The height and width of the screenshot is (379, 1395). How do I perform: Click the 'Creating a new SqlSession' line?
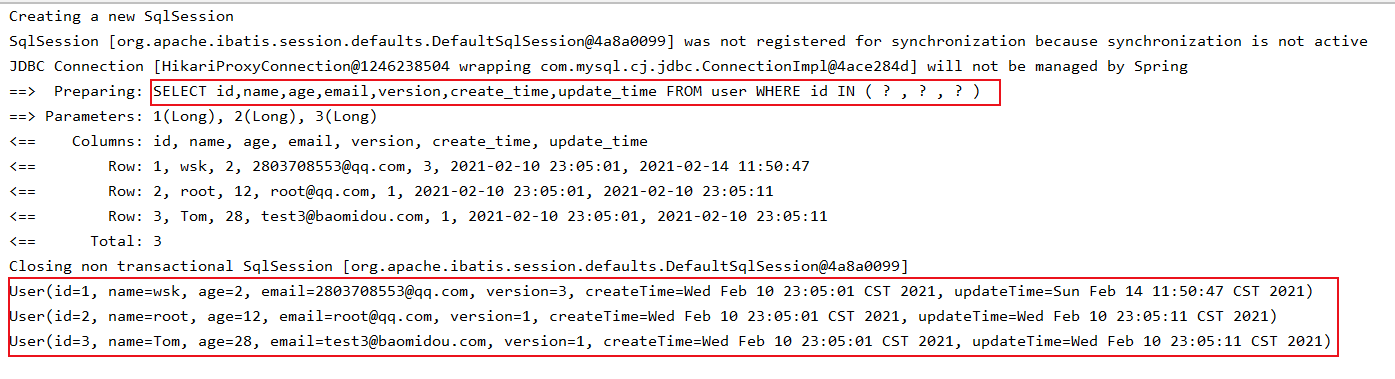pos(121,16)
